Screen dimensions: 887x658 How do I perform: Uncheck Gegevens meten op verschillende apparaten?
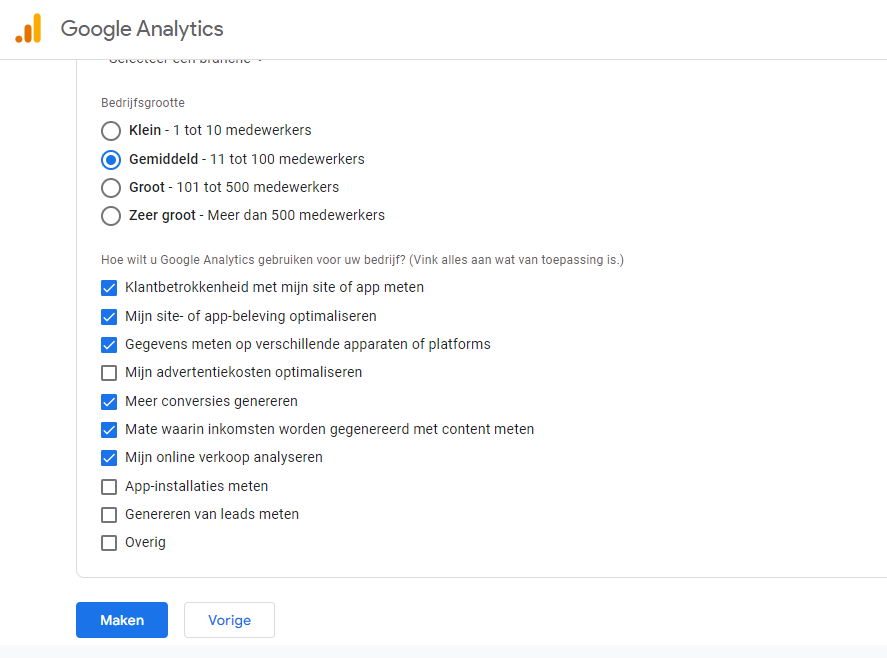pos(109,345)
